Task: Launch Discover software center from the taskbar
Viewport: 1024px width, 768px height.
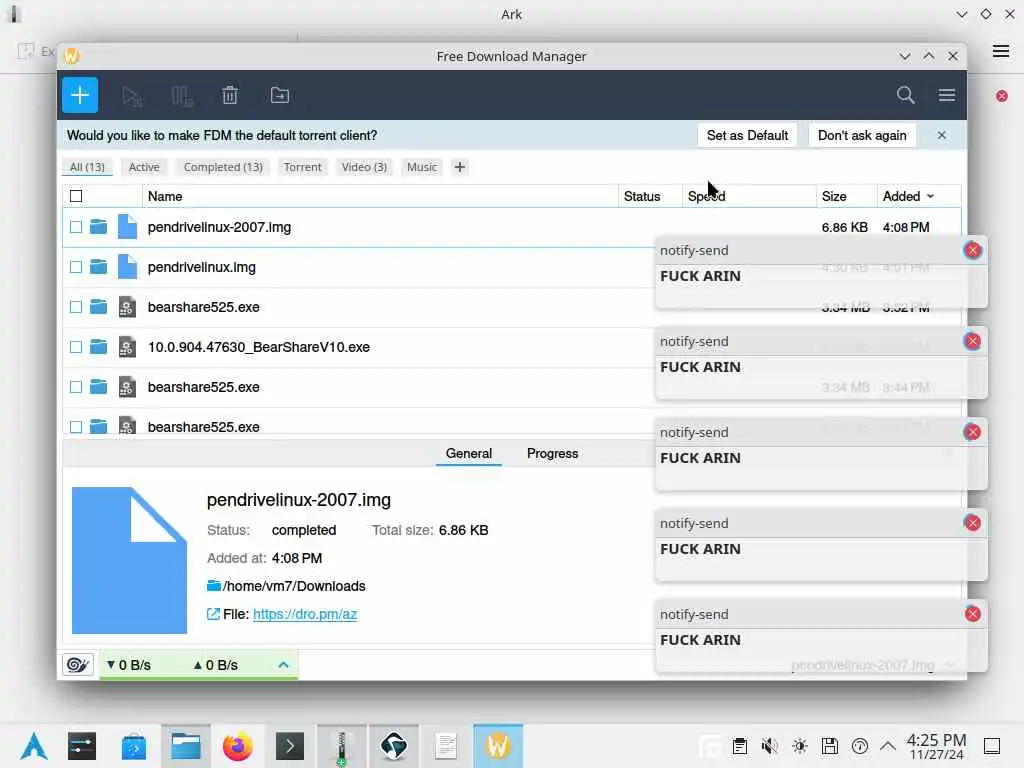Action: pyautogui.click(x=134, y=746)
